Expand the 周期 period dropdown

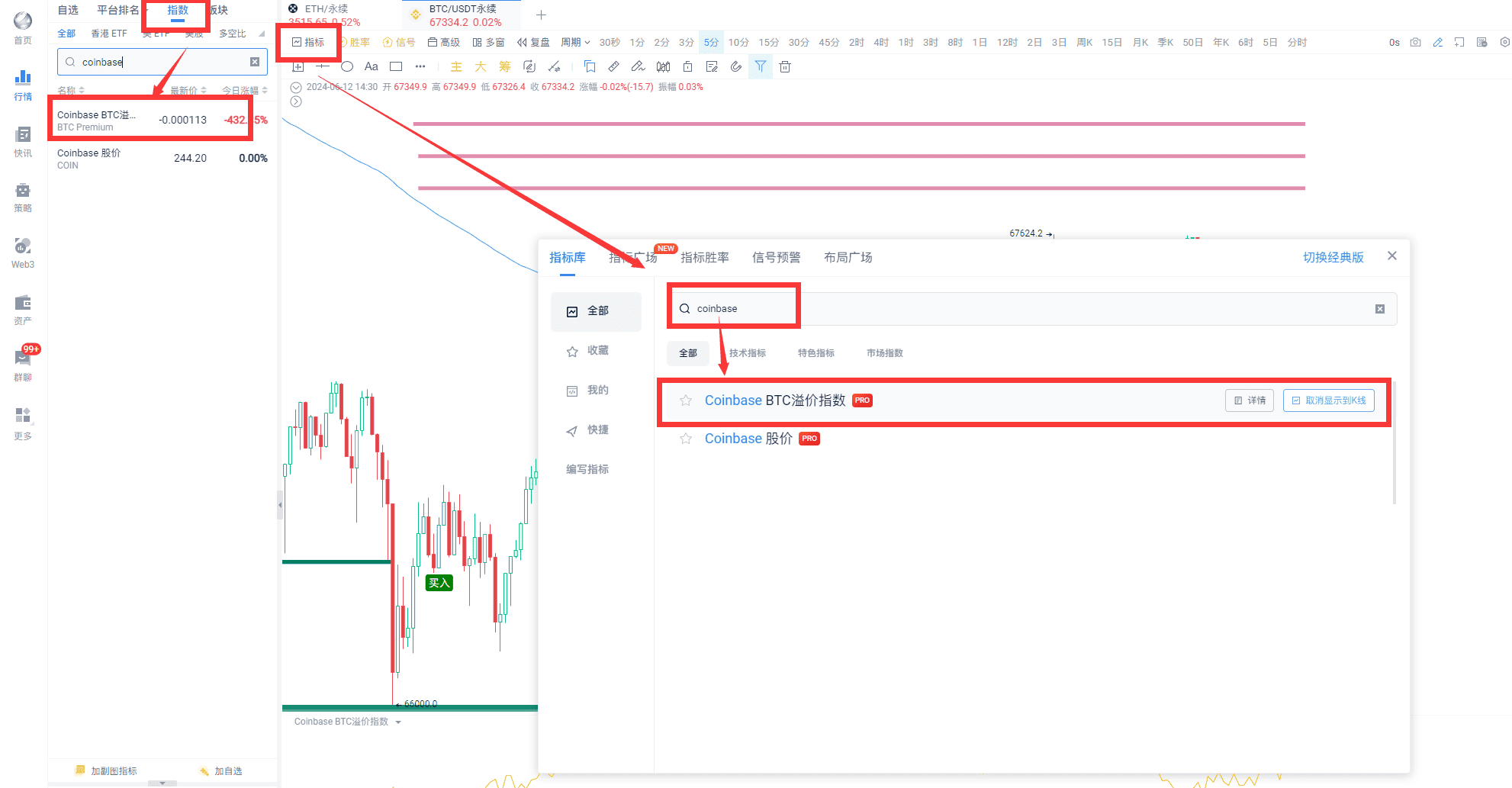click(575, 42)
